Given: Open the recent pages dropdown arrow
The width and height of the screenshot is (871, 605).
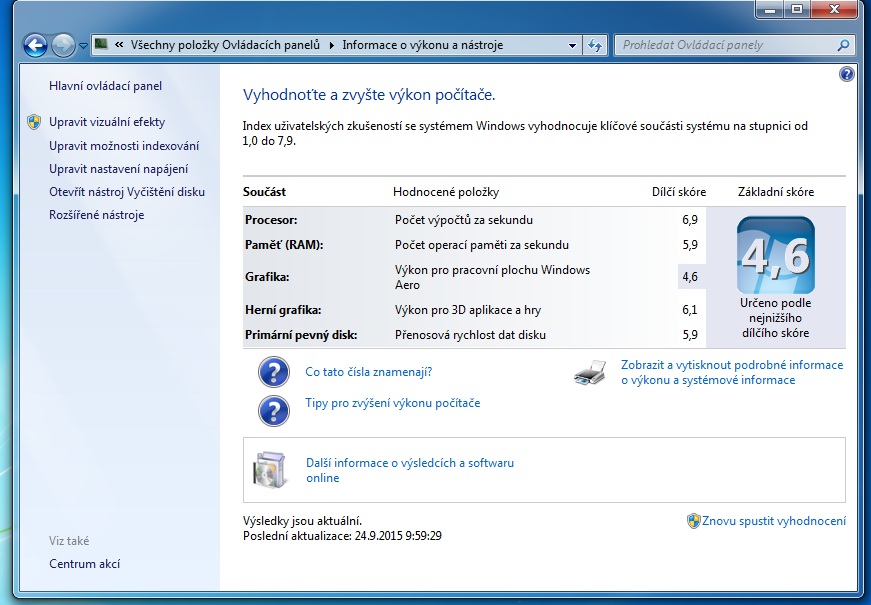Looking at the screenshot, I should point(83,46).
